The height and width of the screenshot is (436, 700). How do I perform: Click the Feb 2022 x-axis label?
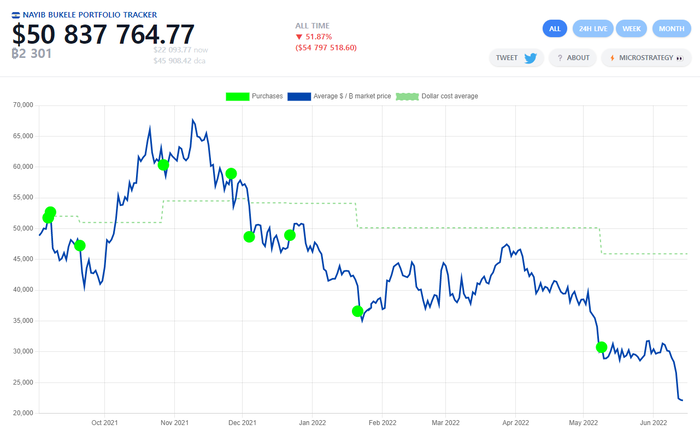click(x=382, y=423)
